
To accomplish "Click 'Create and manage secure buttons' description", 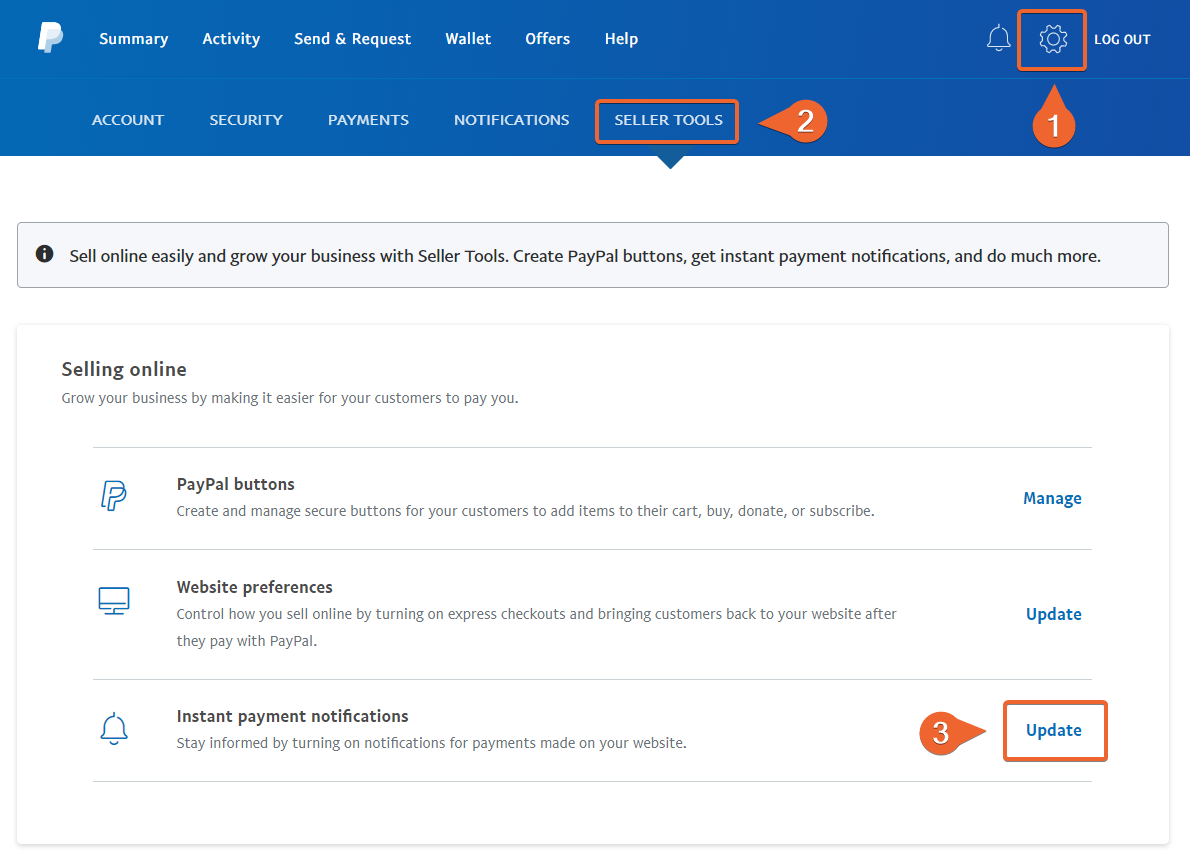I will pos(525,511).
